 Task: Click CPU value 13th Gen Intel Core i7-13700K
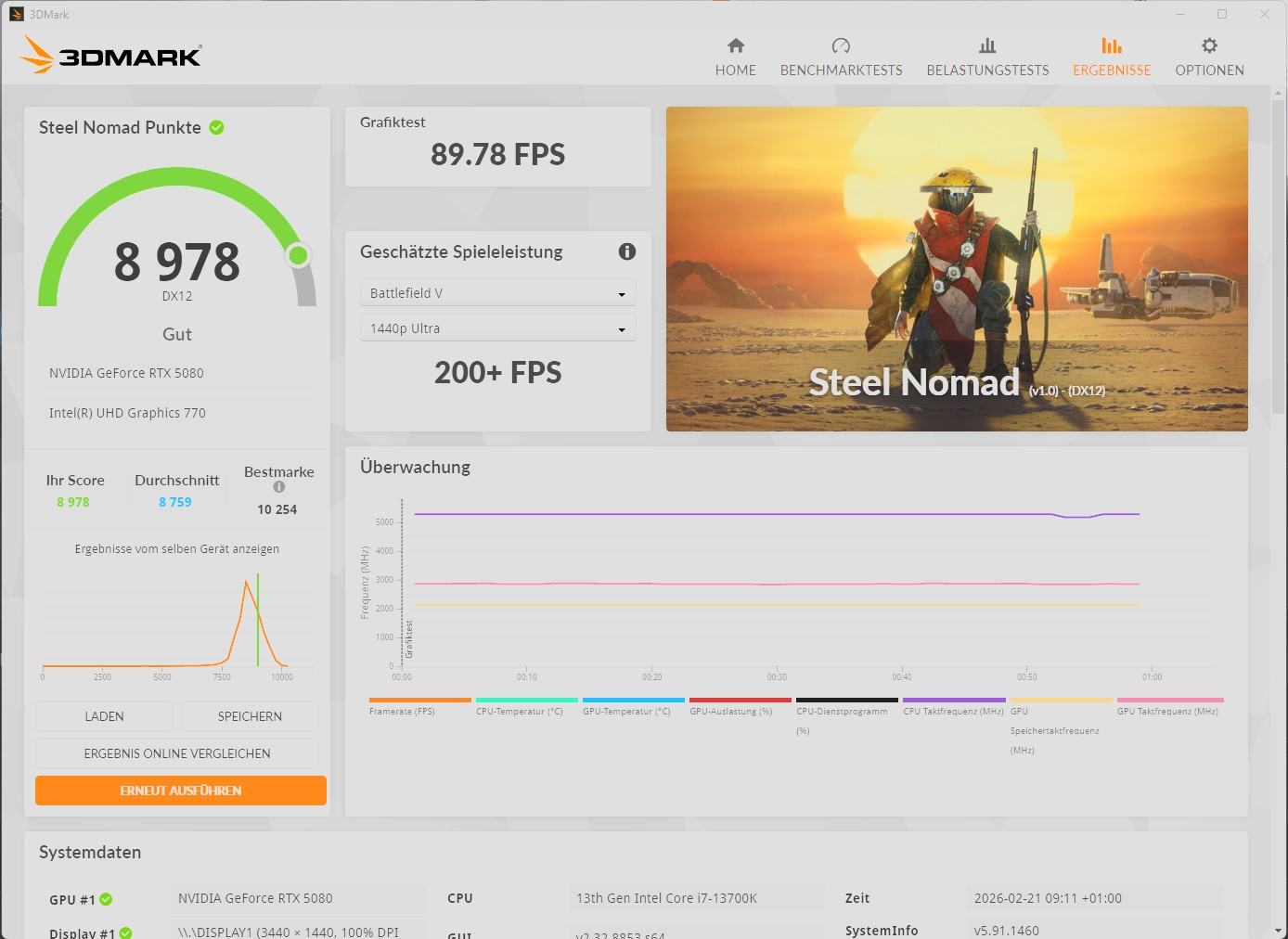point(696,898)
